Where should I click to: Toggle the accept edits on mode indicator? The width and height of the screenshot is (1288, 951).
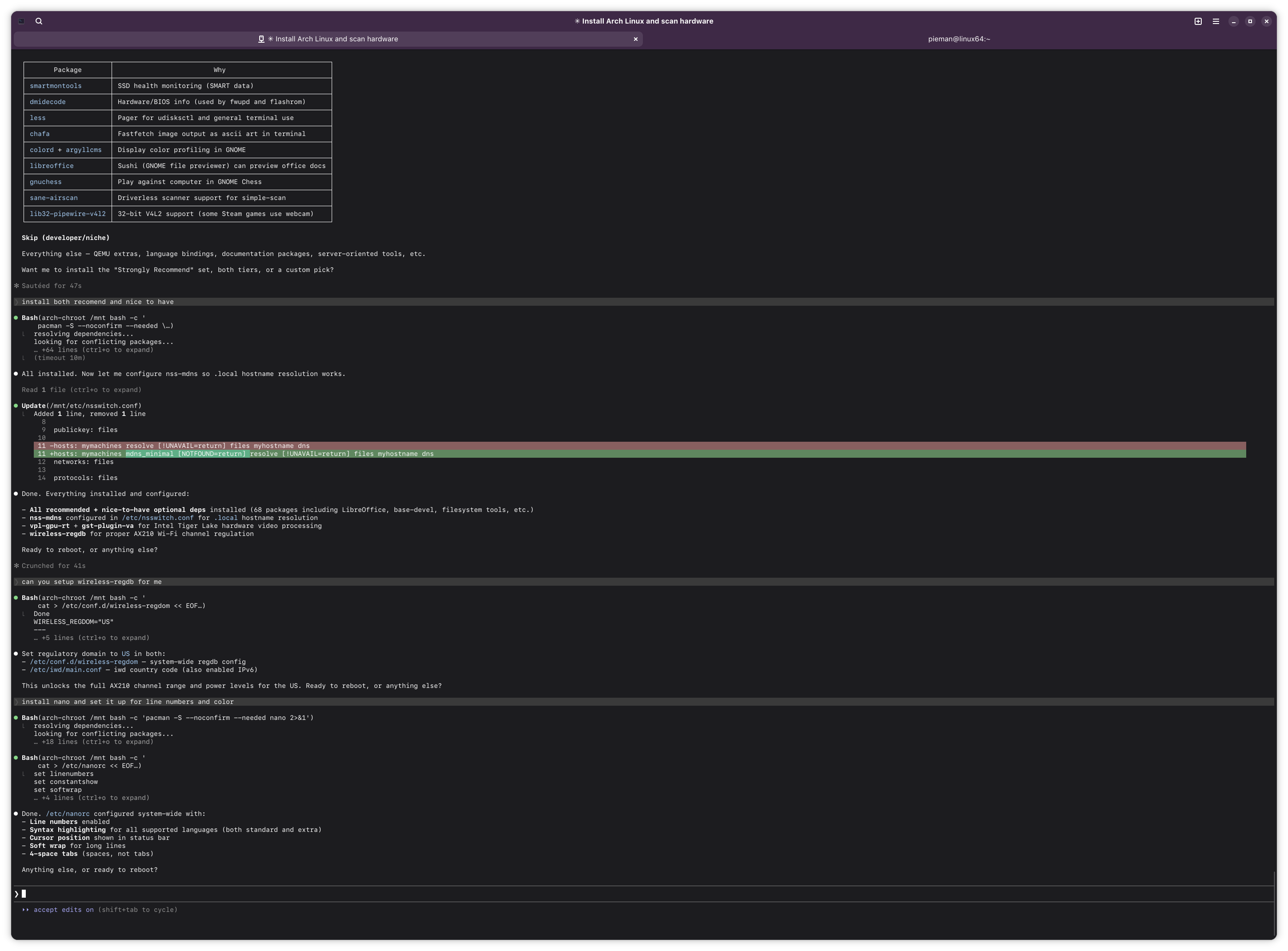click(63, 910)
